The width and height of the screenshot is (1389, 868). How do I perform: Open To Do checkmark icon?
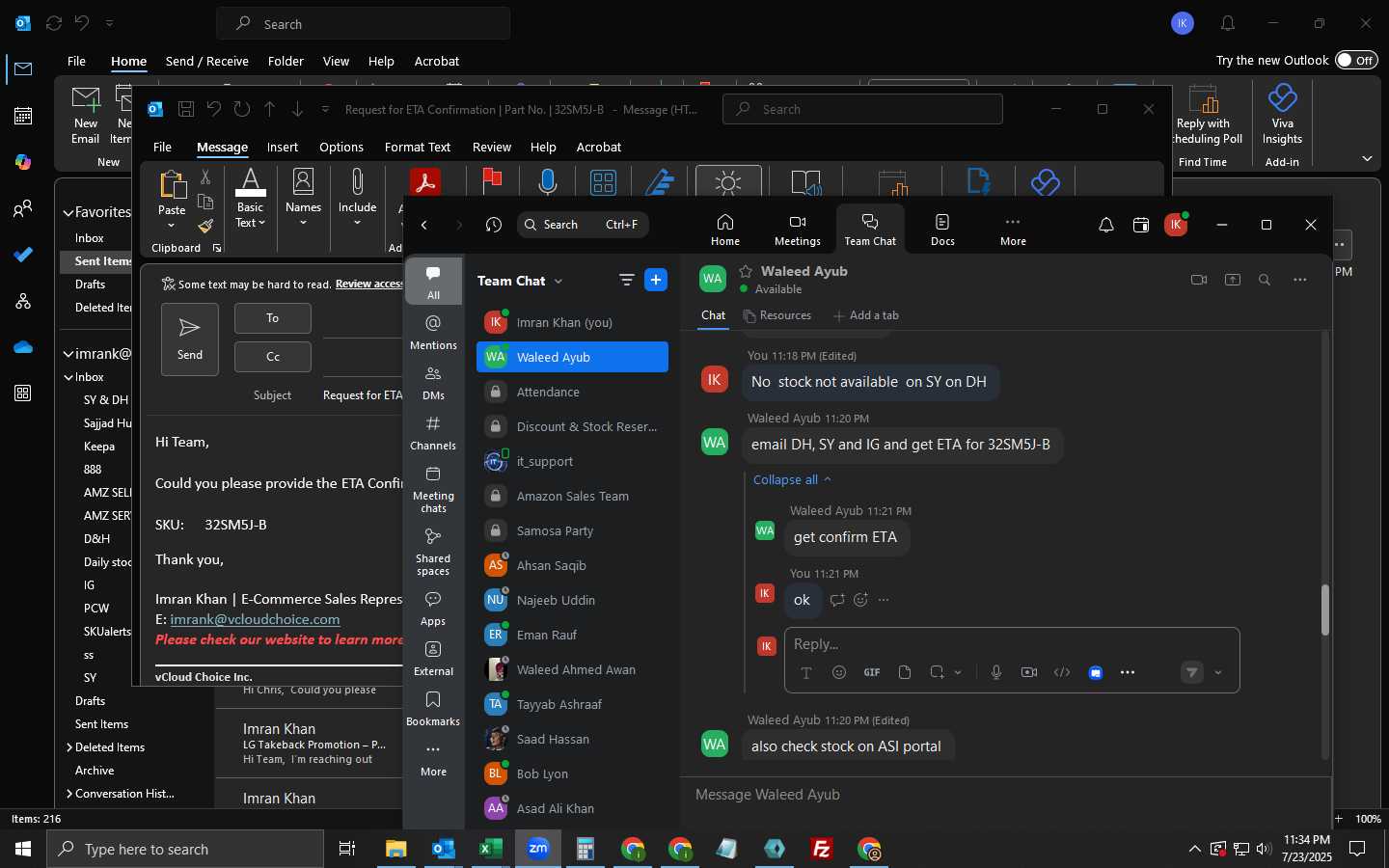pyautogui.click(x=23, y=255)
